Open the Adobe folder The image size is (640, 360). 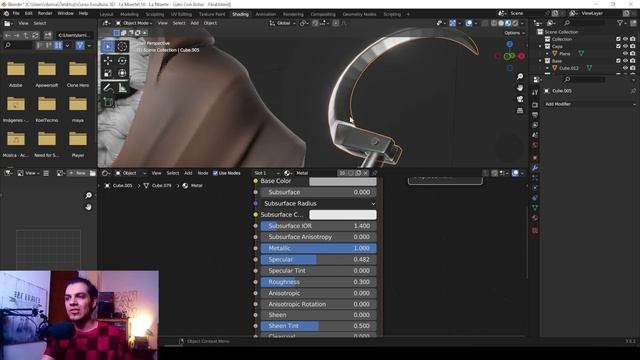pyautogui.click(x=16, y=73)
